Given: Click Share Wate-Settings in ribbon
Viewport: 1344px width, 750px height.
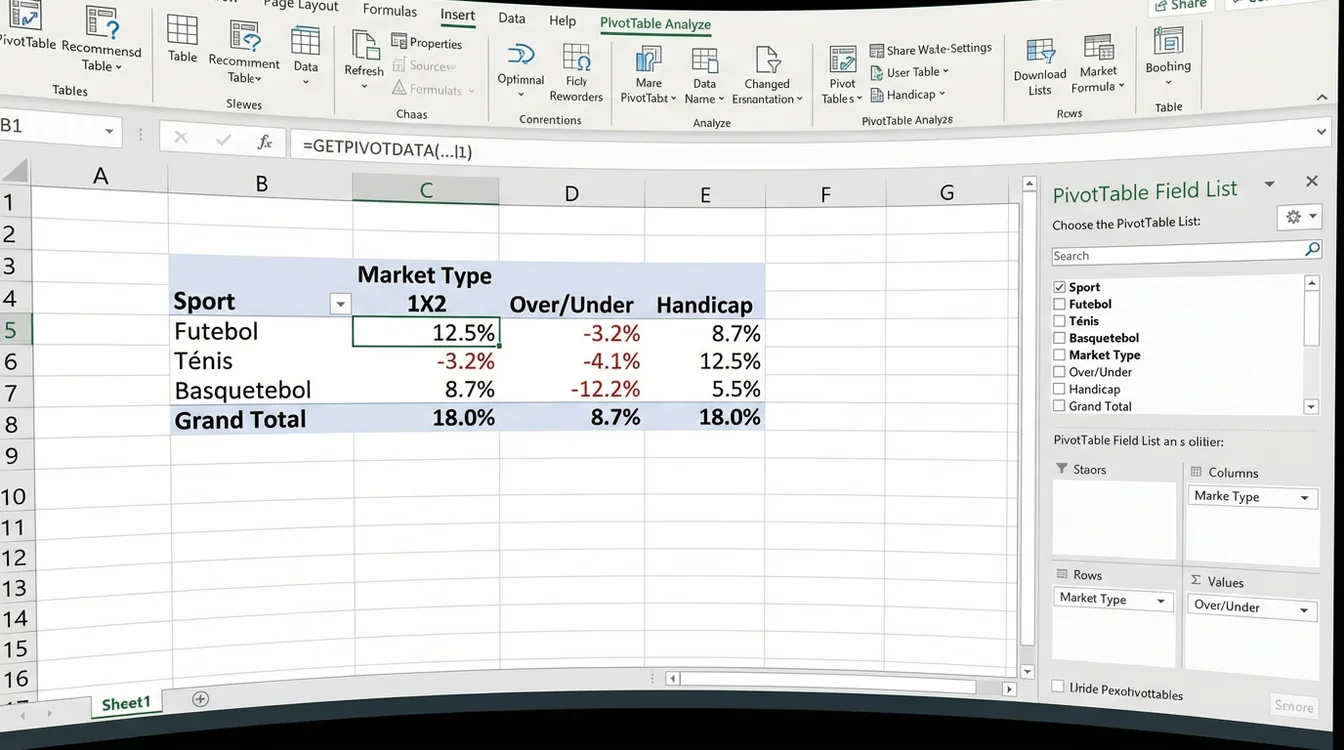Looking at the screenshot, I should (x=930, y=49).
